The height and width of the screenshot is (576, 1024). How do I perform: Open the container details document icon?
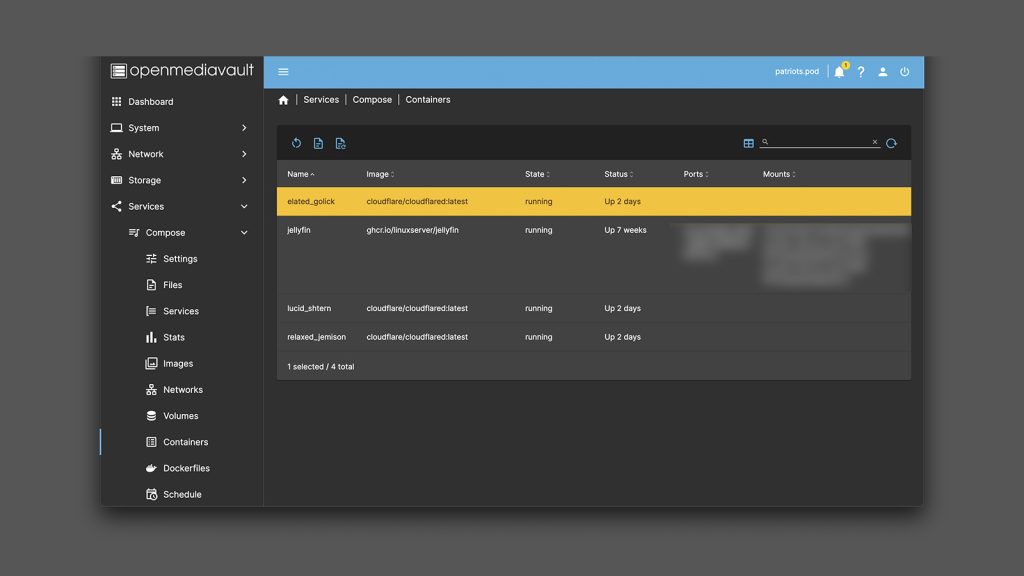318,142
